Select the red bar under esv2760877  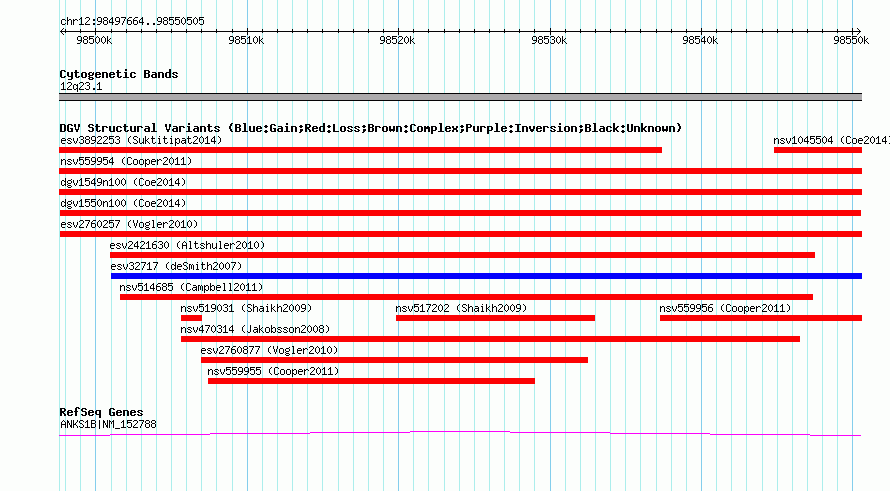click(394, 360)
